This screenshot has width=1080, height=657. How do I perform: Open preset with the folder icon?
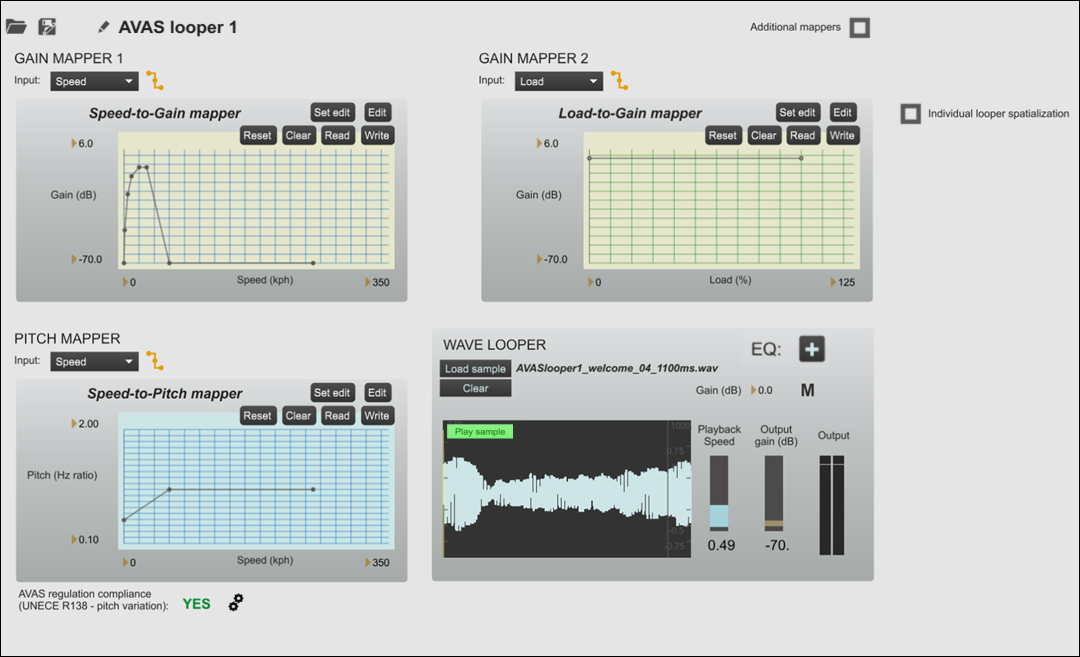[x=16, y=27]
